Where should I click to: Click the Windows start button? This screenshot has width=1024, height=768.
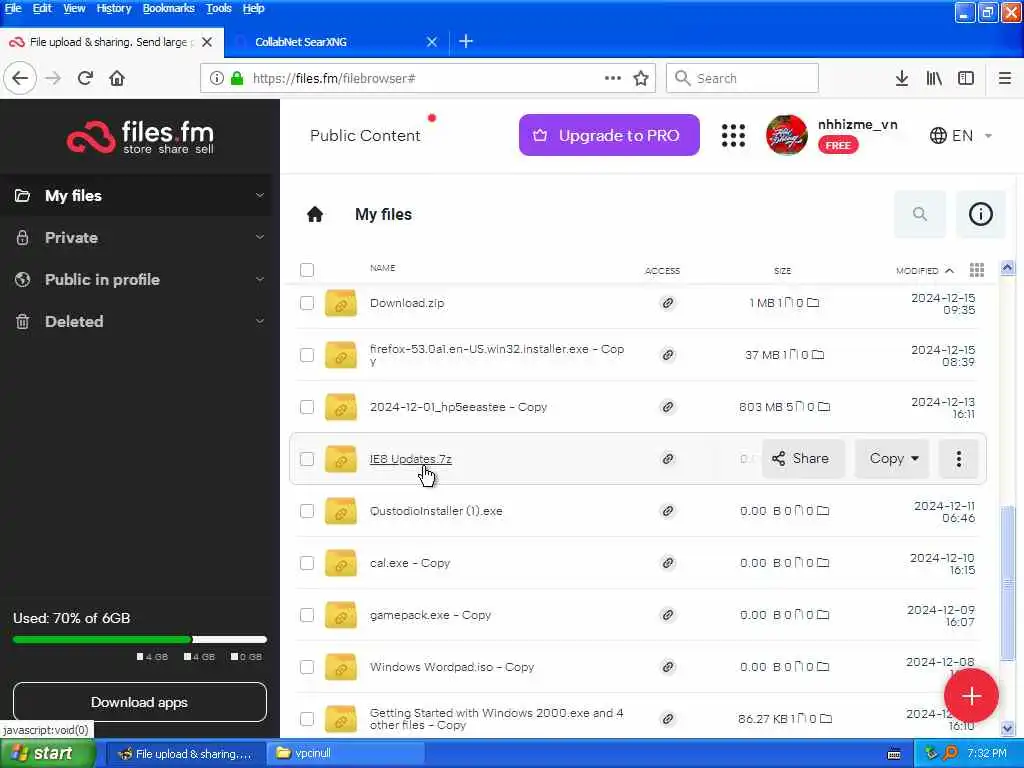47,754
